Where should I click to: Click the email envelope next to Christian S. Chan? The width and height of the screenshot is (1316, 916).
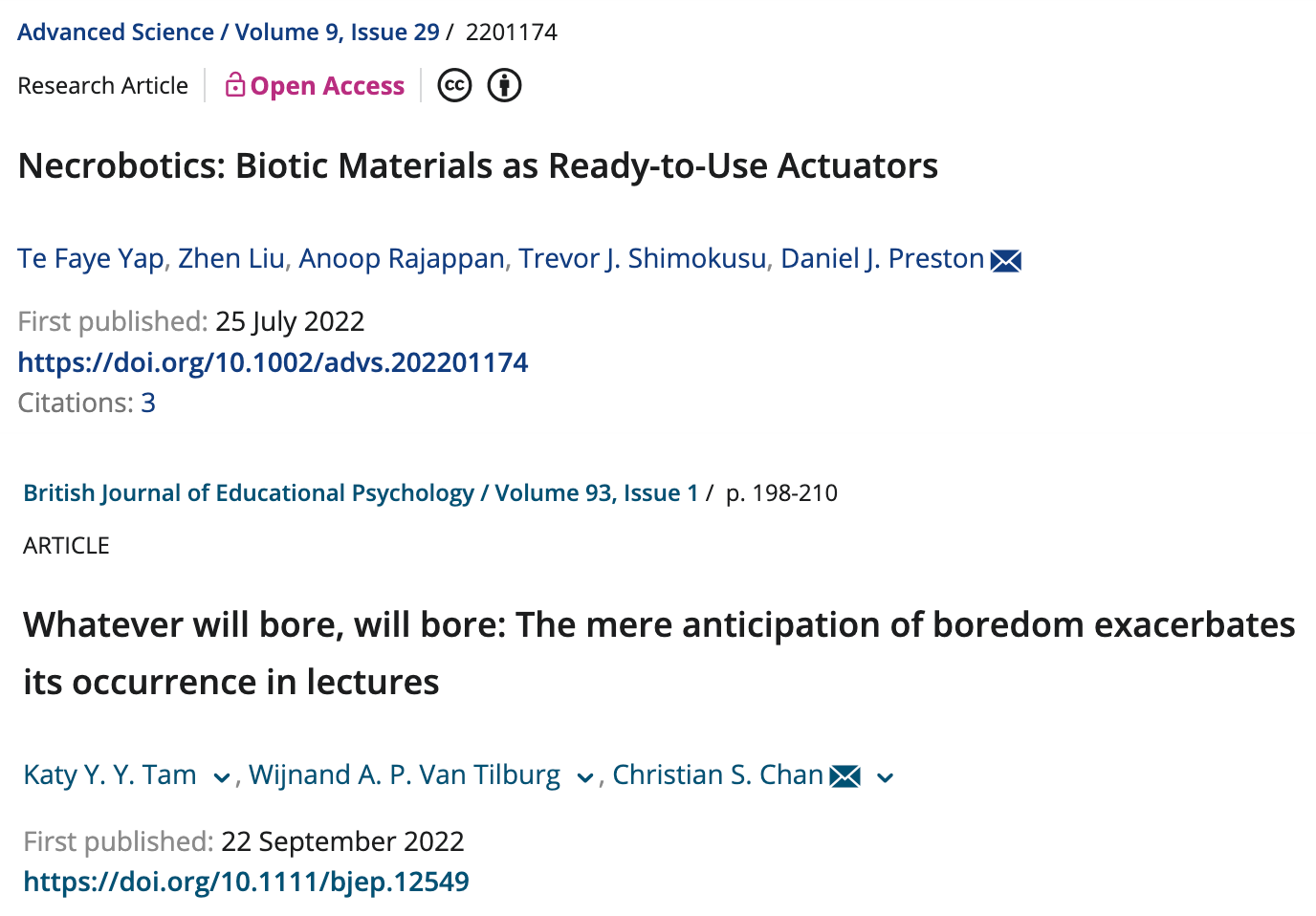[844, 776]
